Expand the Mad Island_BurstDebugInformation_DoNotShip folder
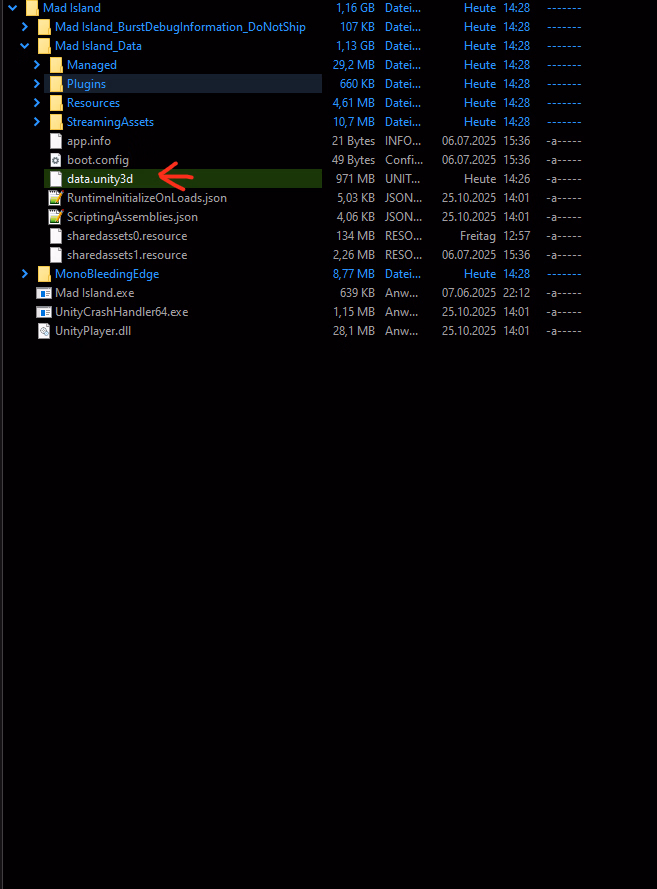This screenshot has height=889, width=657. (25, 27)
